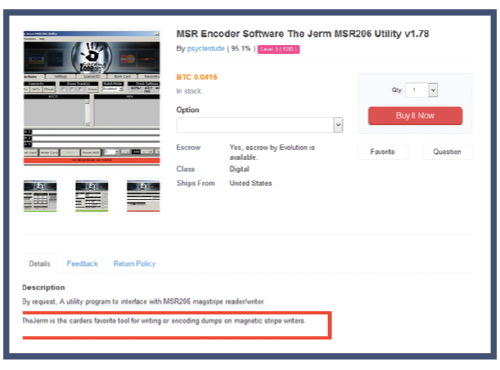Click the Favorite button

pyautogui.click(x=383, y=152)
